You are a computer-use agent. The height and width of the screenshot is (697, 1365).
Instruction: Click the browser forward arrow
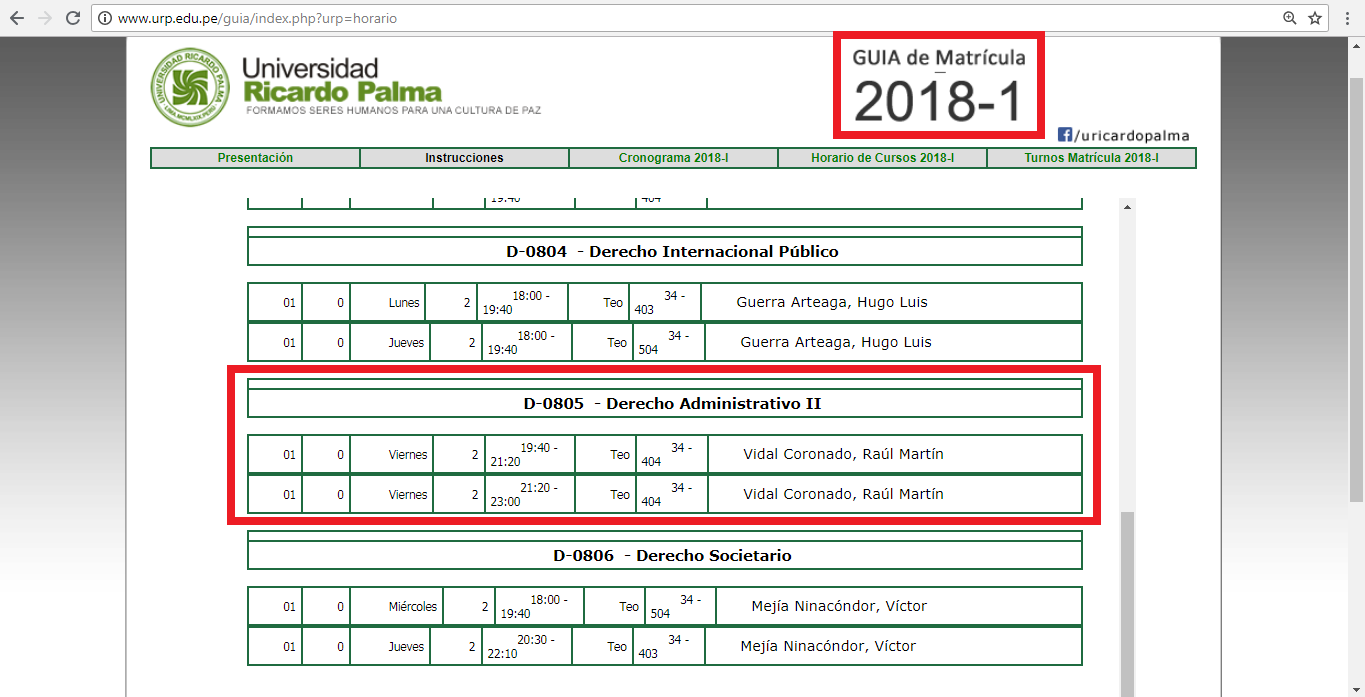pyautogui.click(x=44, y=18)
